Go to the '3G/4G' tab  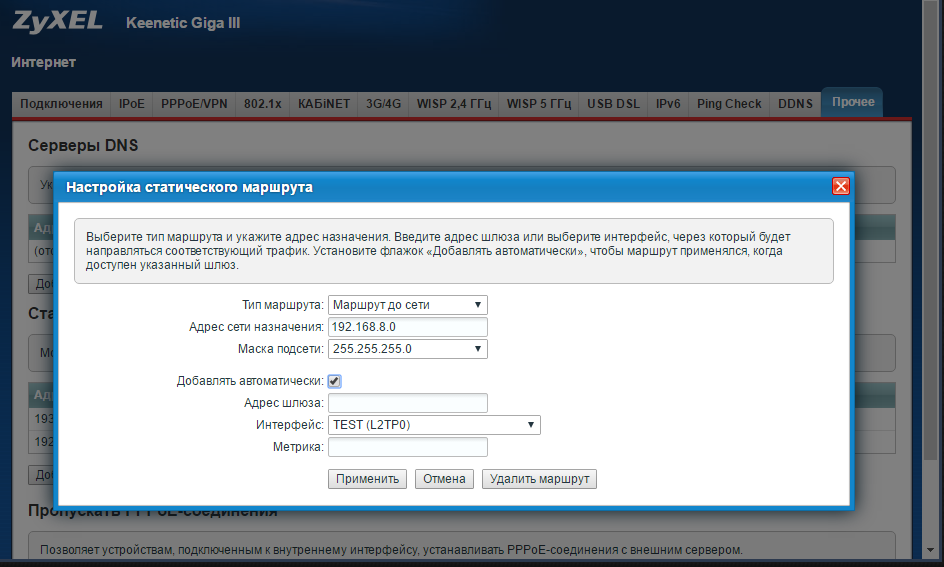383,104
